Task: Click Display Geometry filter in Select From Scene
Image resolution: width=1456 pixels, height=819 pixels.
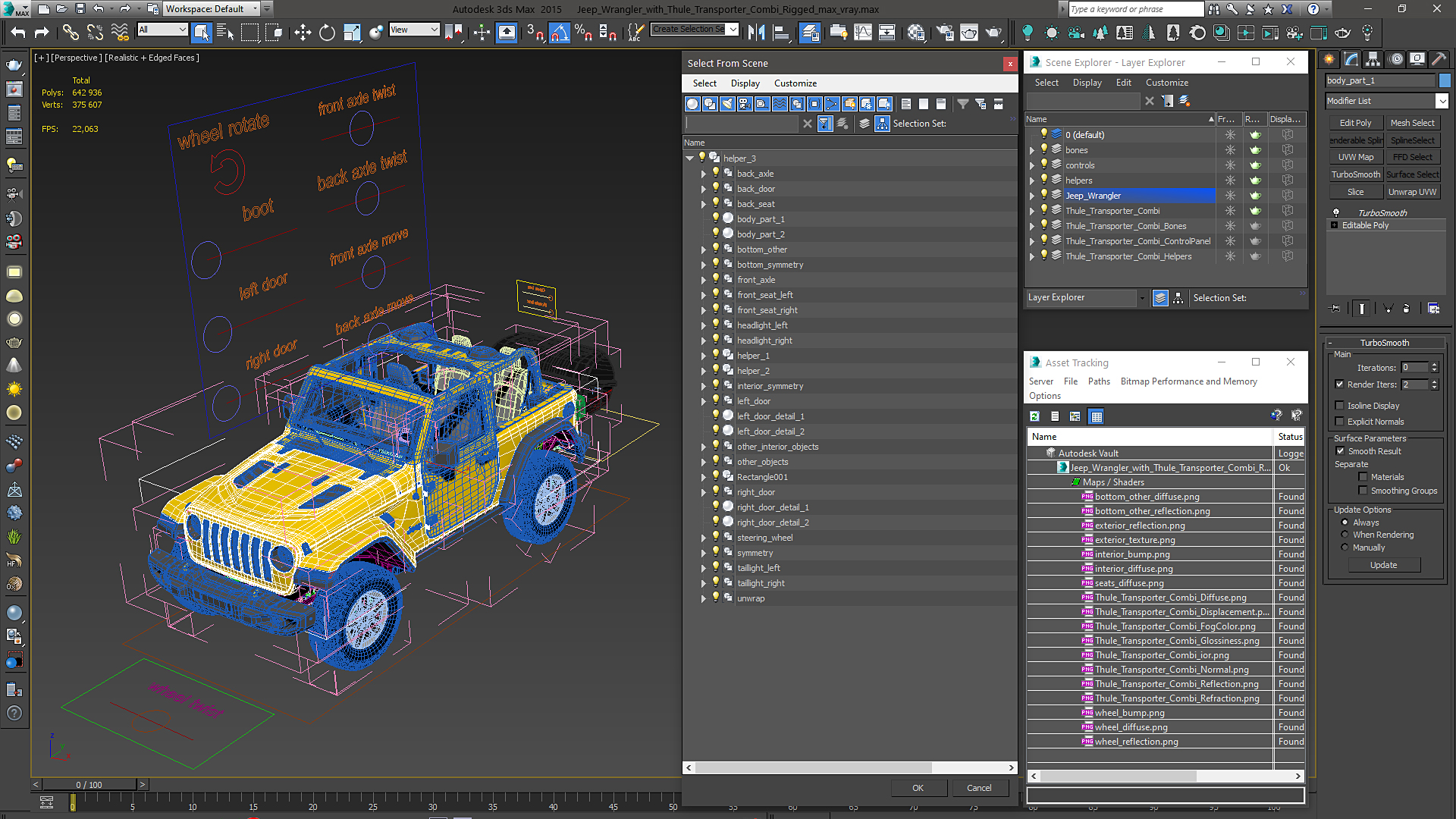Action: point(692,104)
